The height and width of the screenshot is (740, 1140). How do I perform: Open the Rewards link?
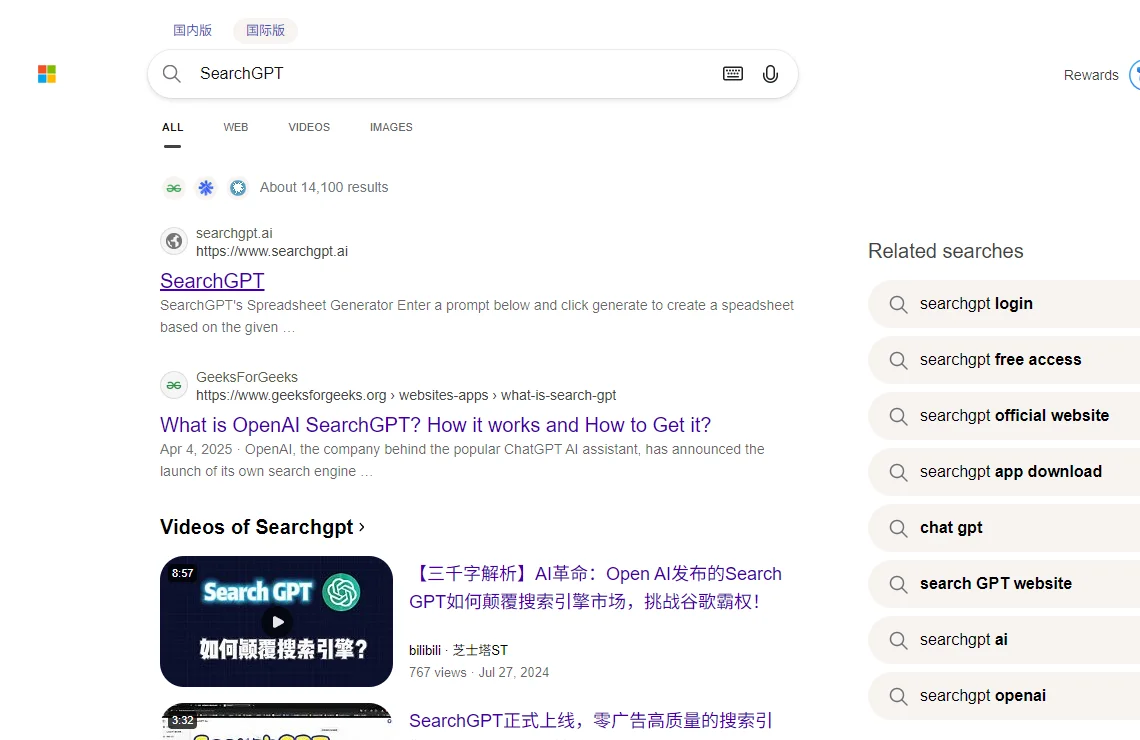(1091, 75)
